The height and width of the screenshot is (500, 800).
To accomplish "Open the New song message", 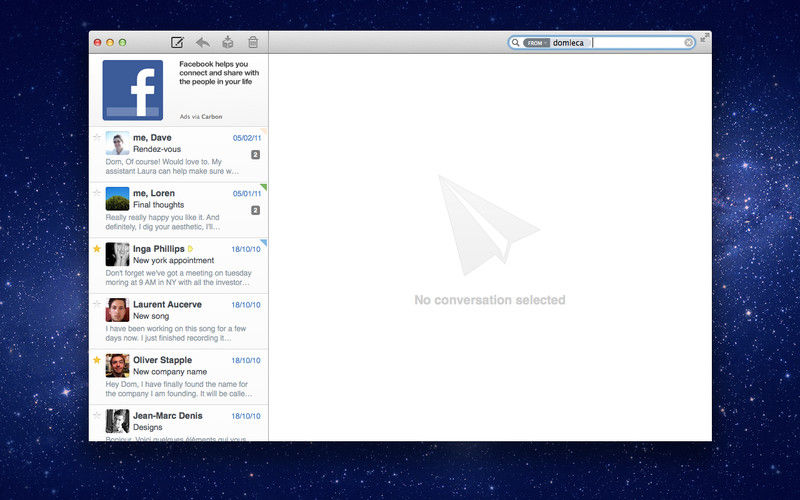I will click(179, 321).
